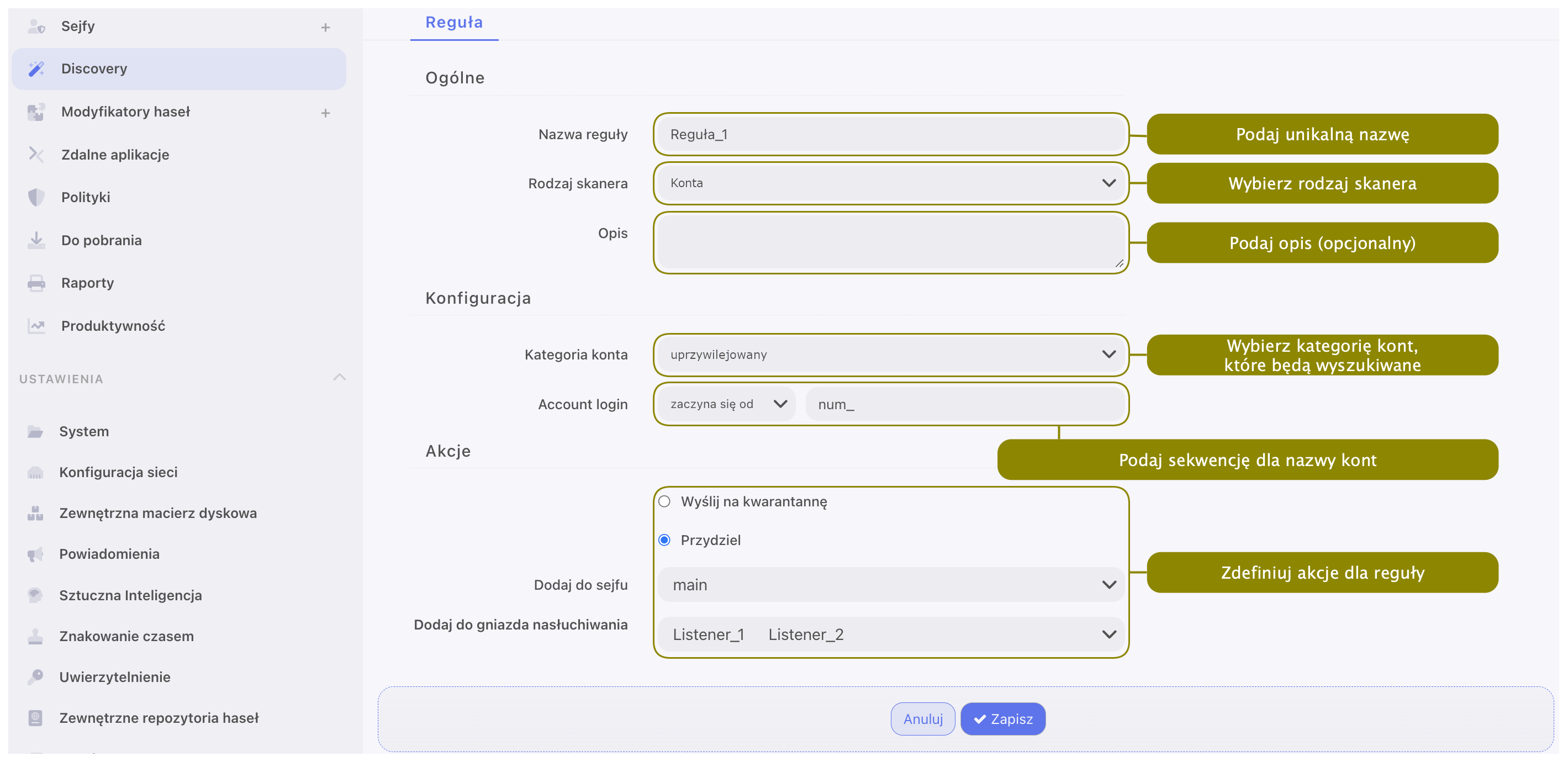Select the Wyślij na kwarantannę radio option
This screenshot has height=767, width=1568.
pyautogui.click(x=664, y=501)
